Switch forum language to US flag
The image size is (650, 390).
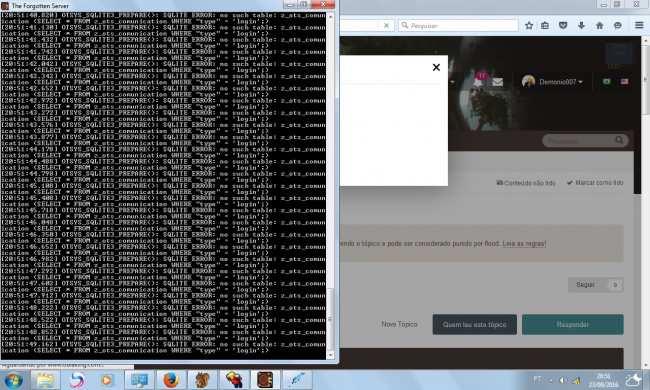(624, 82)
